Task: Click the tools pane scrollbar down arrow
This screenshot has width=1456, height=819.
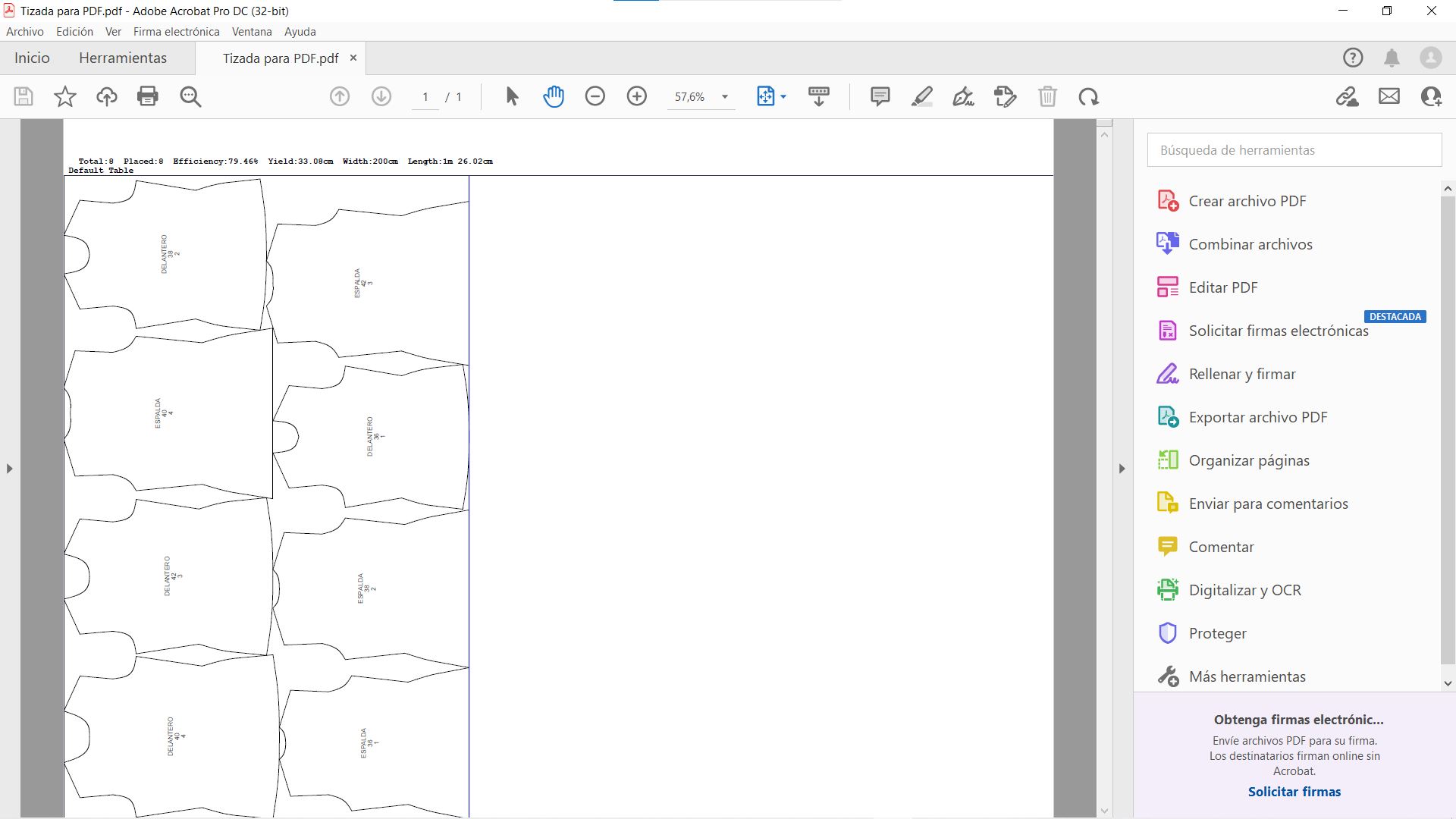Action: tap(1448, 683)
